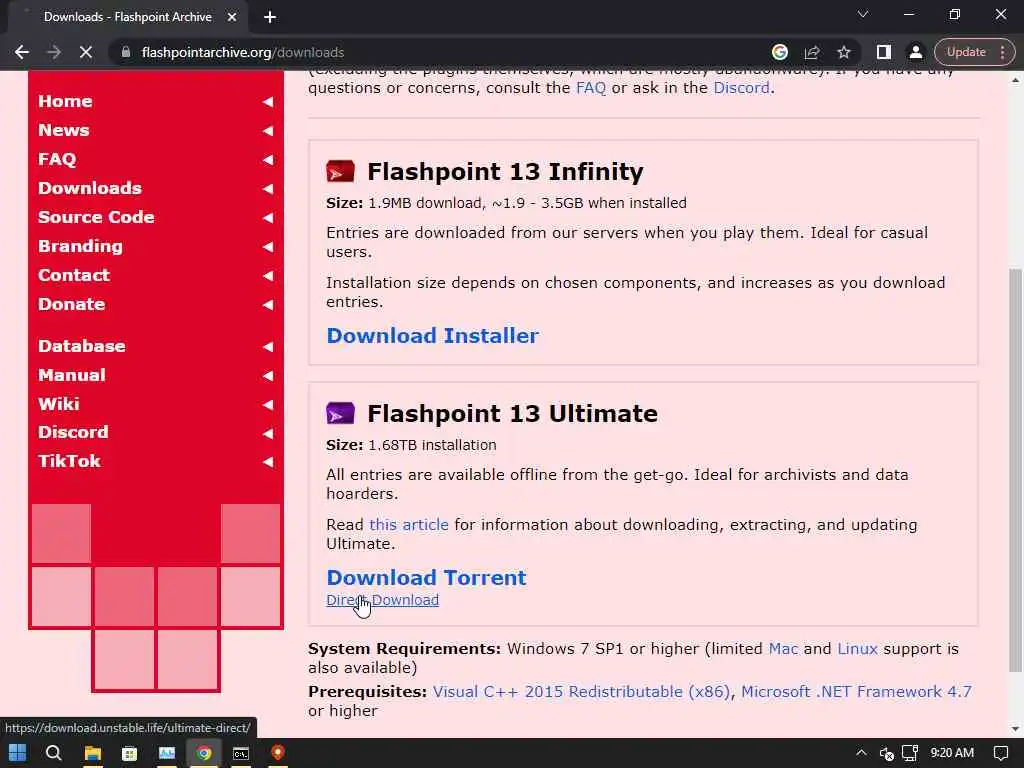Image resolution: width=1024 pixels, height=768 pixels.
Task: Open the Windows Start menu
Action: click(x=18, y=753)
